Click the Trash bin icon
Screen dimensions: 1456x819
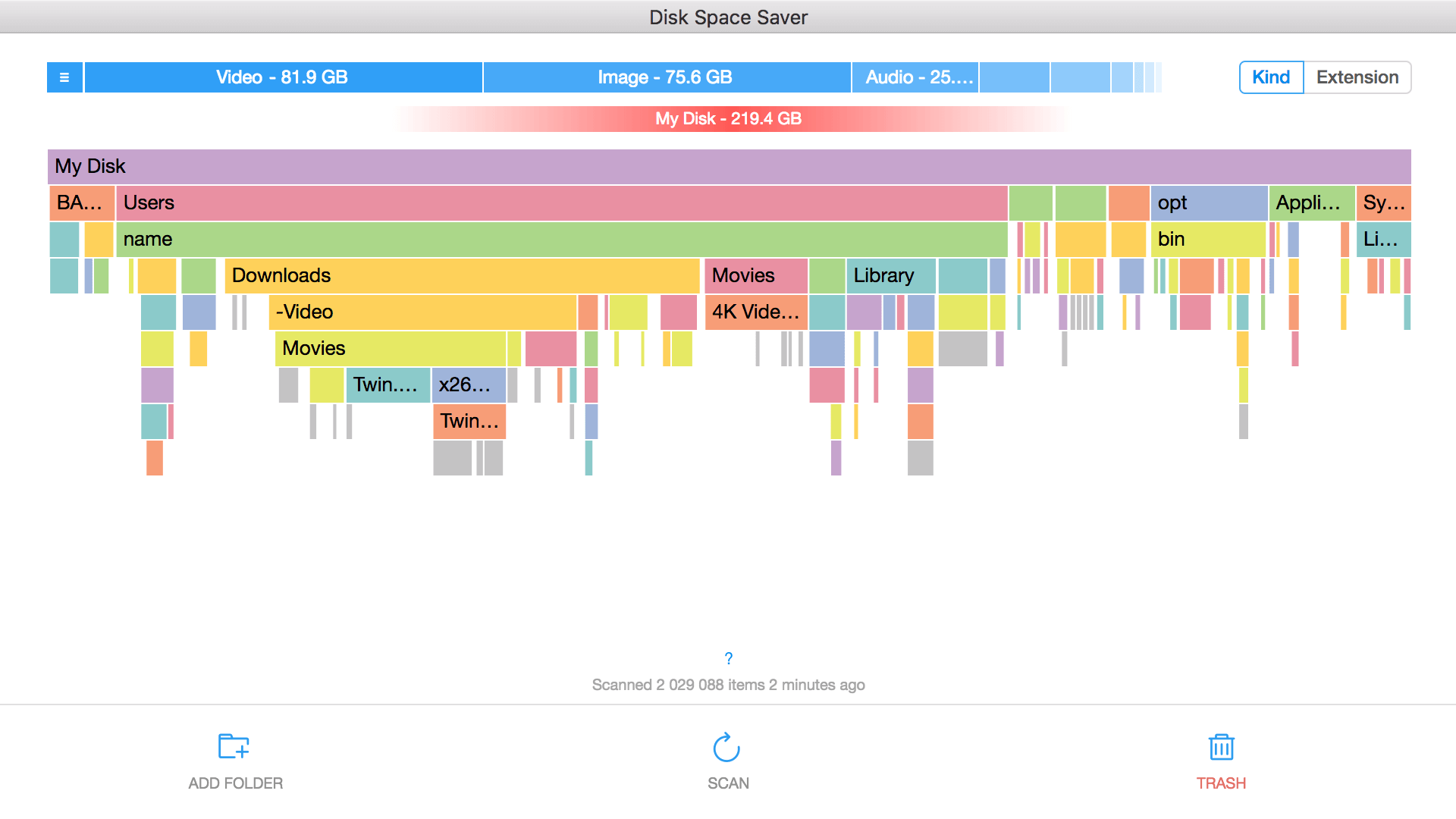point(1221,747)
